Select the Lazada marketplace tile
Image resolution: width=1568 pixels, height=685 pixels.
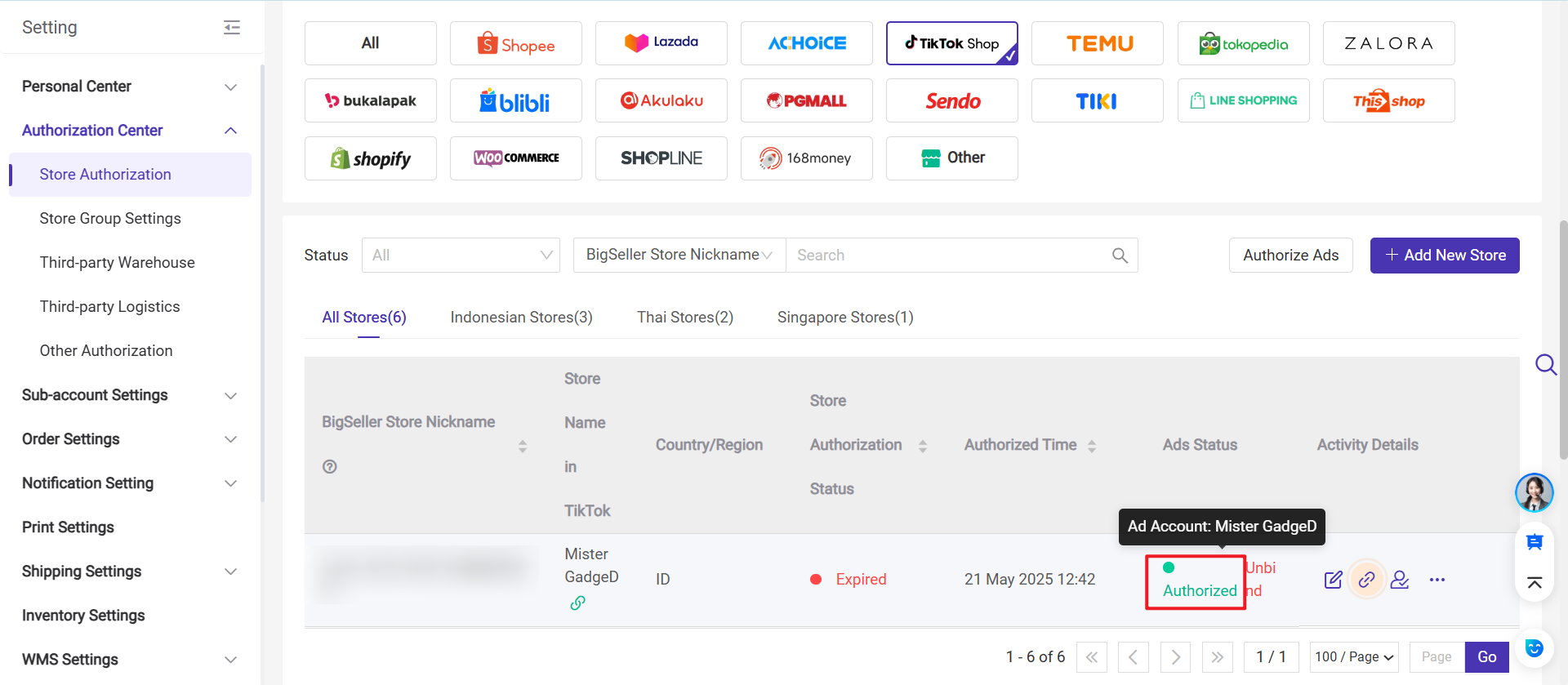pyautogui.click(x=661, y=43)
